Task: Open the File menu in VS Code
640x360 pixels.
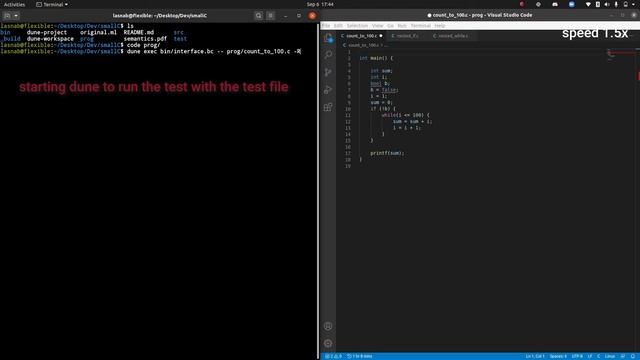Action: pyautogui.click(x=326, y=26)
